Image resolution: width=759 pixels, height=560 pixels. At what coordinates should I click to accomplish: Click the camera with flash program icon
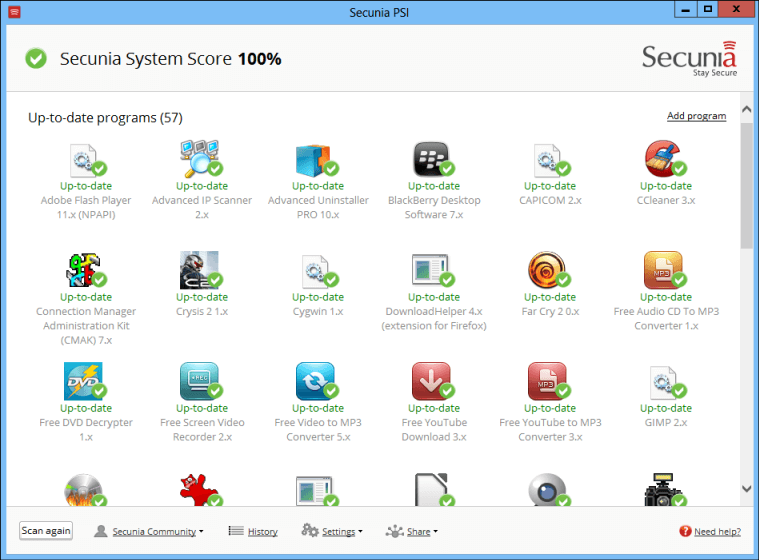pos(665,490)
